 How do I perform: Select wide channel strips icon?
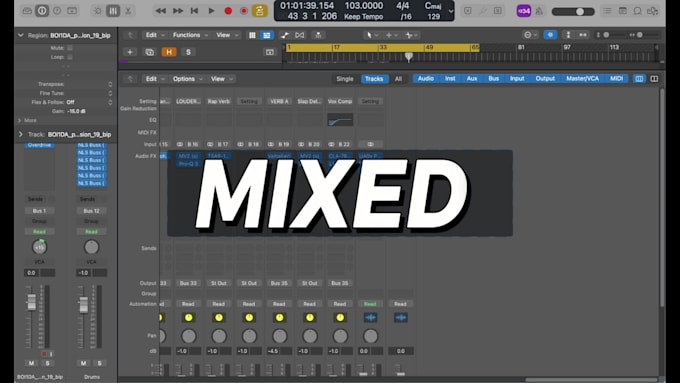click(654, 79)
